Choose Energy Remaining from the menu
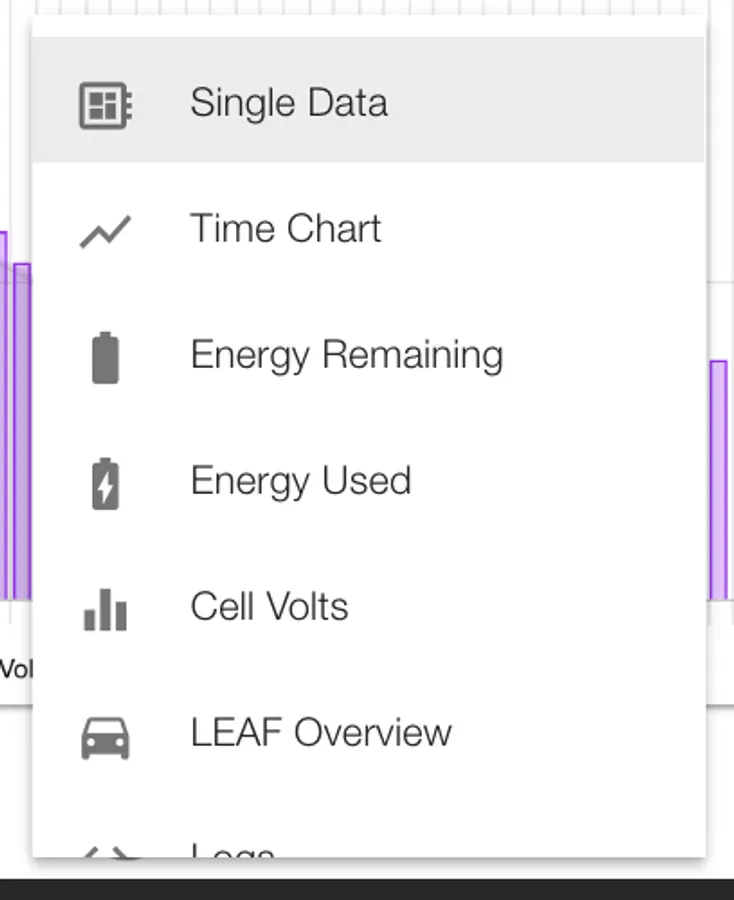 (346, 355)
